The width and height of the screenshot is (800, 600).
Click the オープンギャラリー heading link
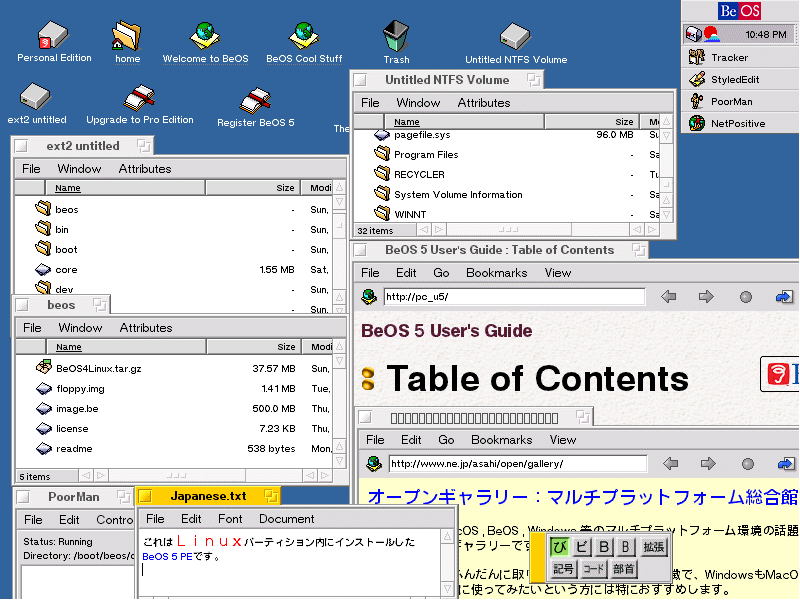click(582, 497)
